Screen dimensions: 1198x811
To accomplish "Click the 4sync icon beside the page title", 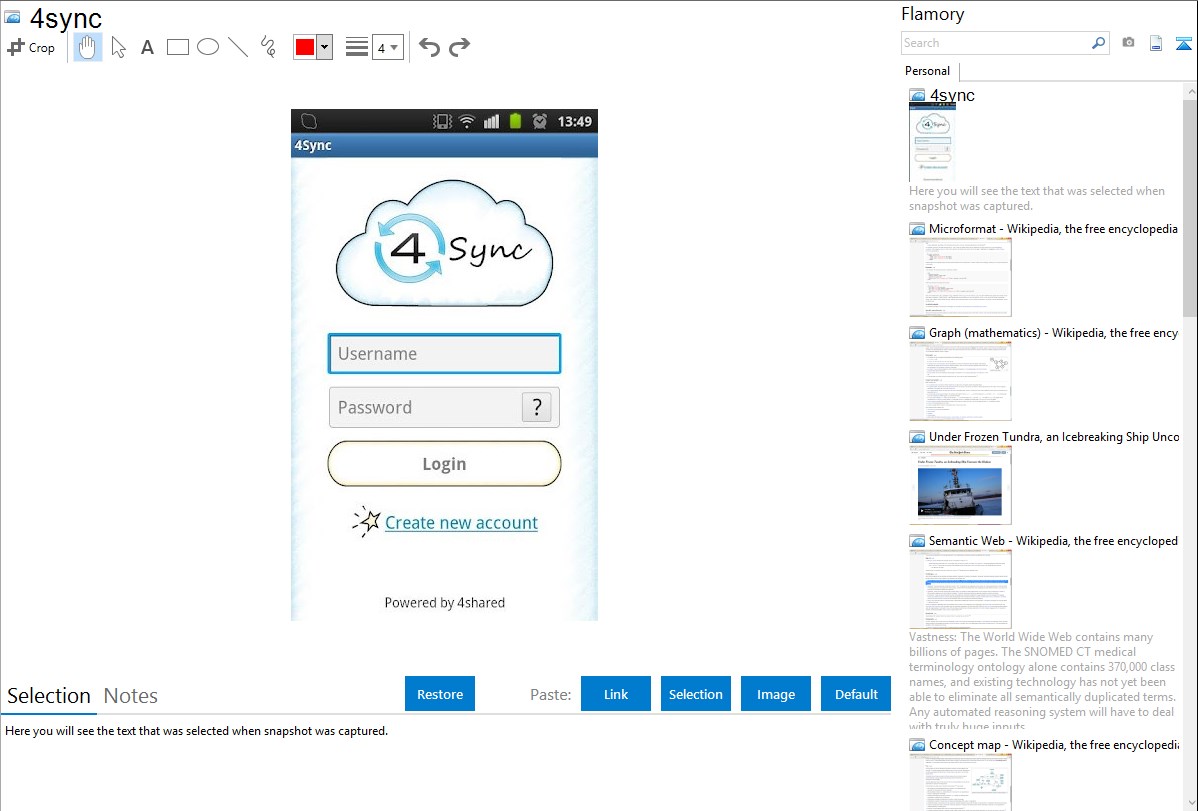I will [x=12, y=17].
